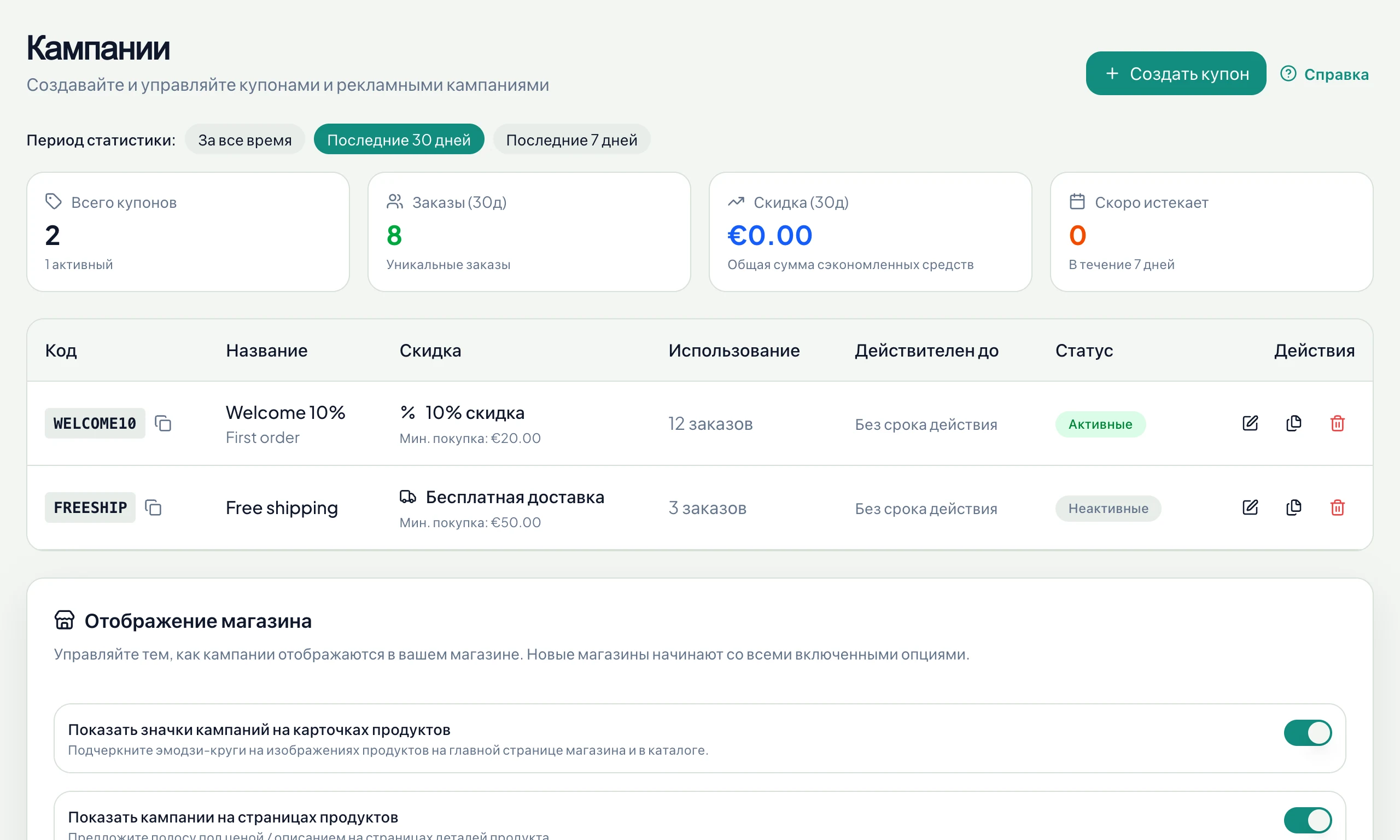Click the Статус column header
This screenshot has width=1400, height=840.
coord(1084,351)
